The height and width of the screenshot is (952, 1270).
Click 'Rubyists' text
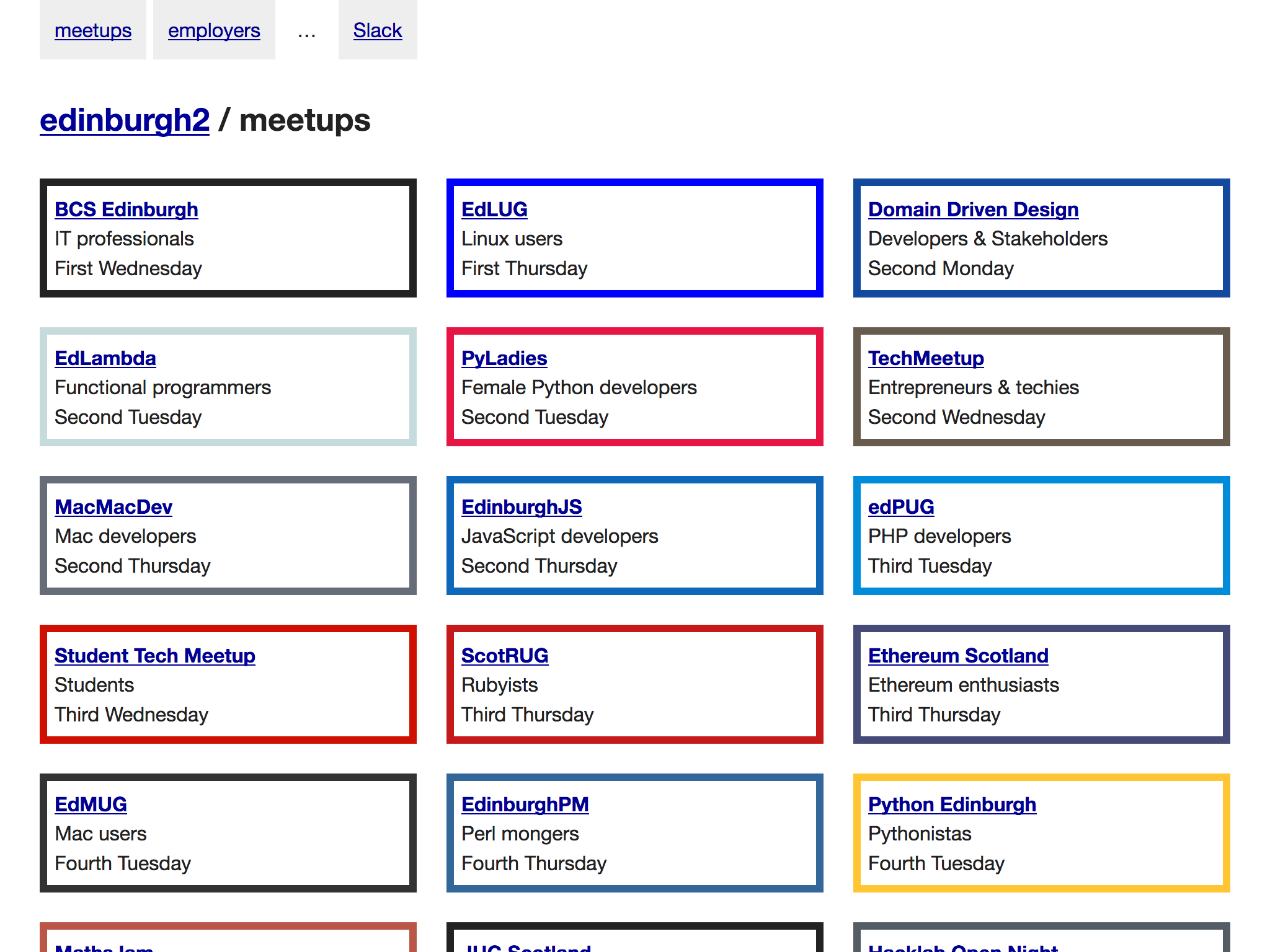click(x=499, y=685)
